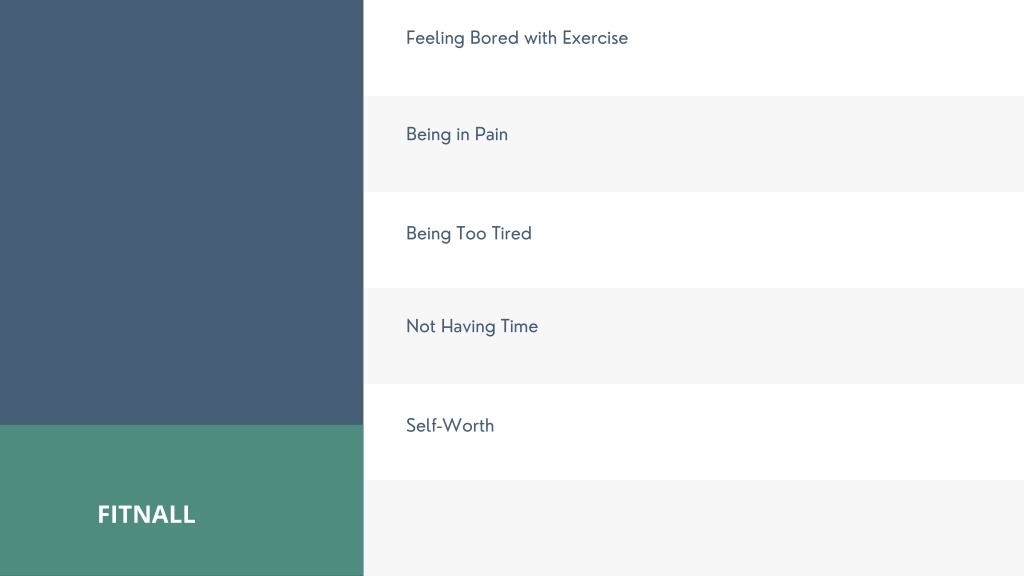This screenshot has width=1024, height=576.
Task: Select the "Feeling Bored with Exercise" row text
Action: (517, 38)
